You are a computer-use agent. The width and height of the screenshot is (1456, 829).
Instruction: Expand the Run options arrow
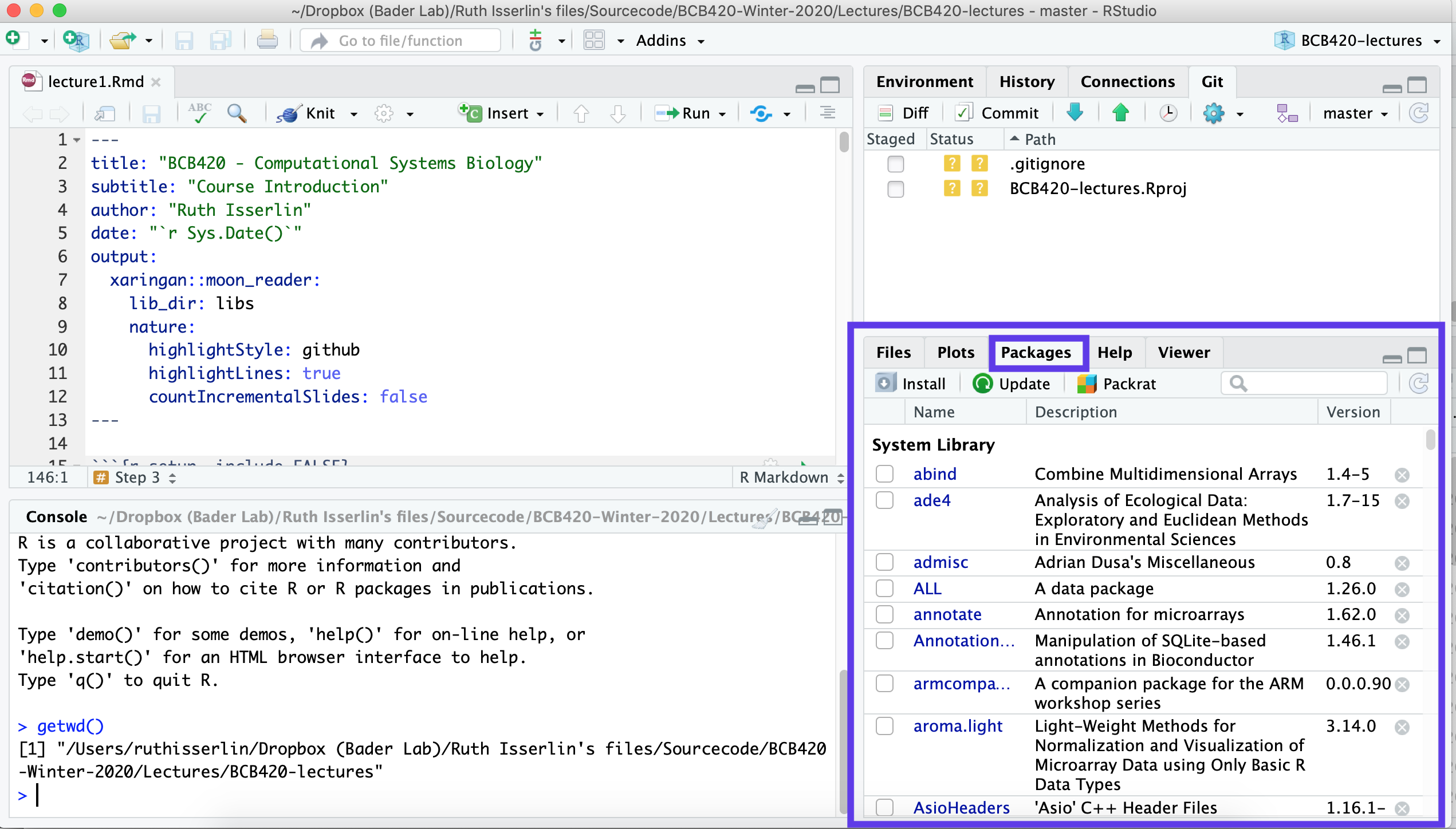722,115
